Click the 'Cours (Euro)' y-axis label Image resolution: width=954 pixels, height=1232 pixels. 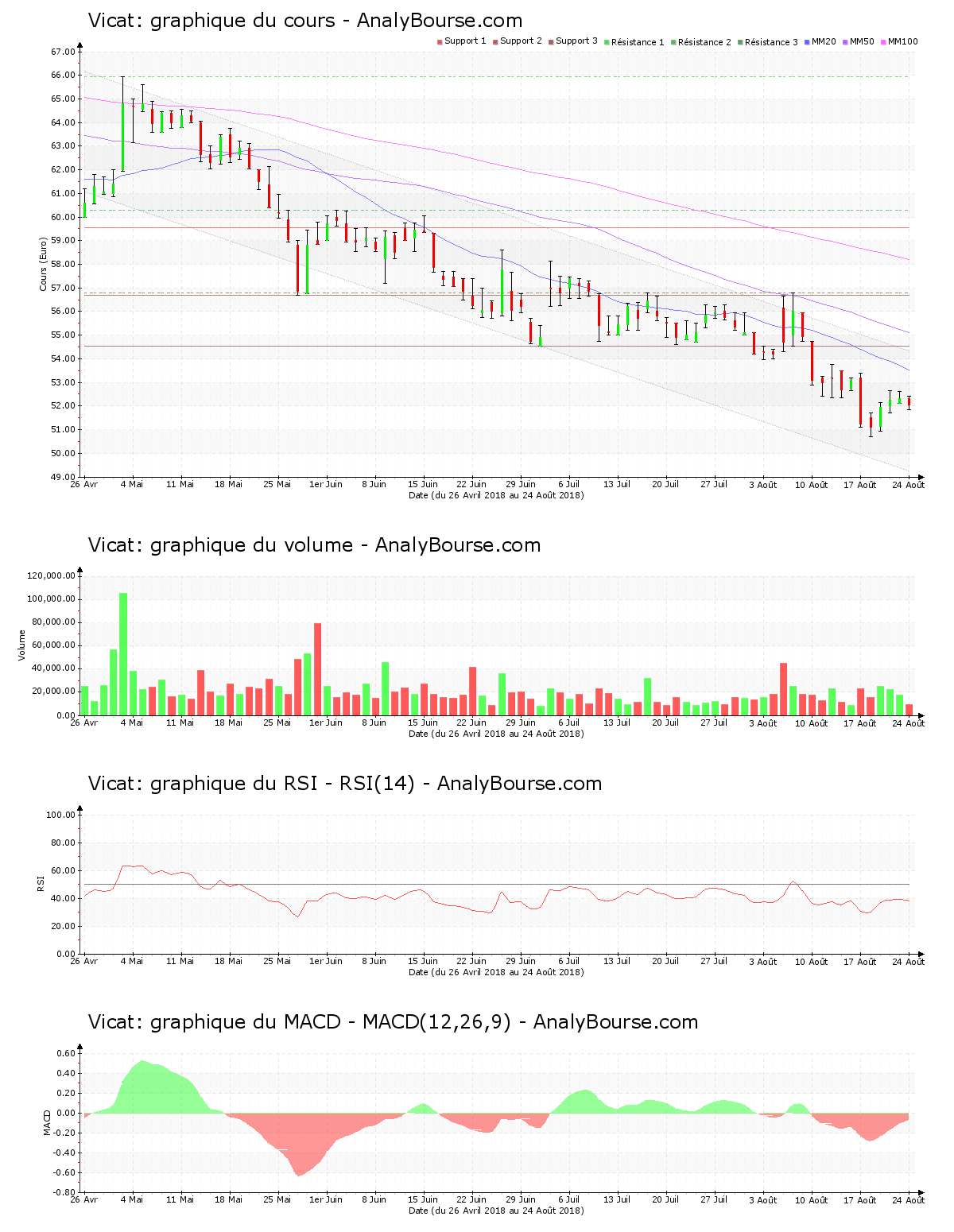pos(44,264)
